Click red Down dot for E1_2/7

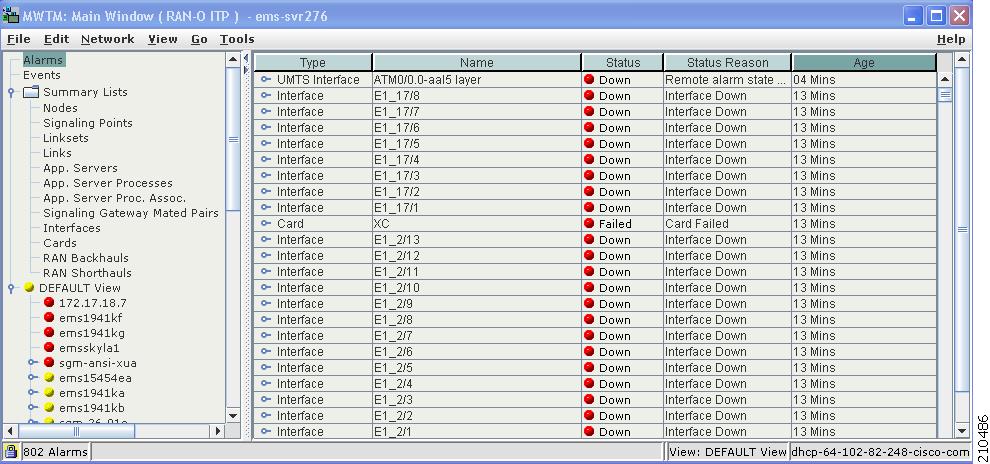click(x=589, y=335)
